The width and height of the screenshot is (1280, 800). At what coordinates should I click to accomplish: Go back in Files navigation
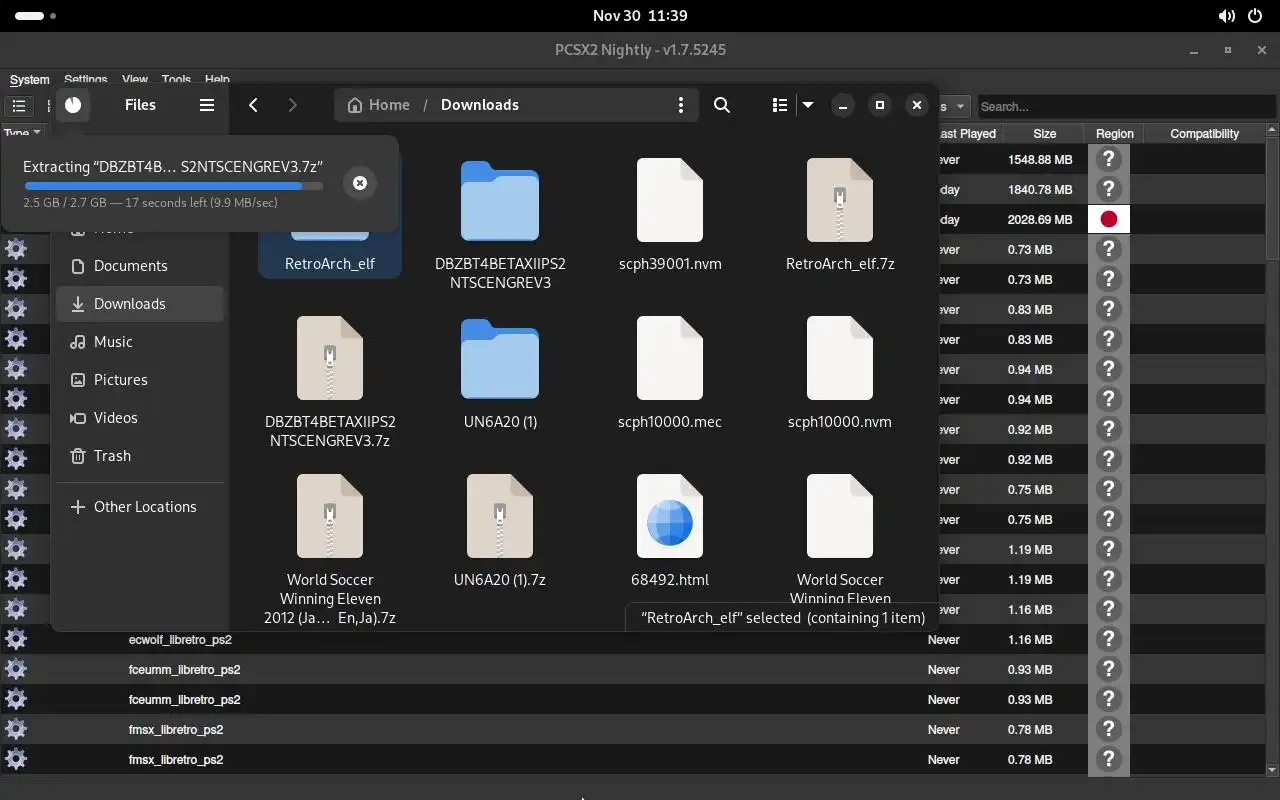[254, 105]
